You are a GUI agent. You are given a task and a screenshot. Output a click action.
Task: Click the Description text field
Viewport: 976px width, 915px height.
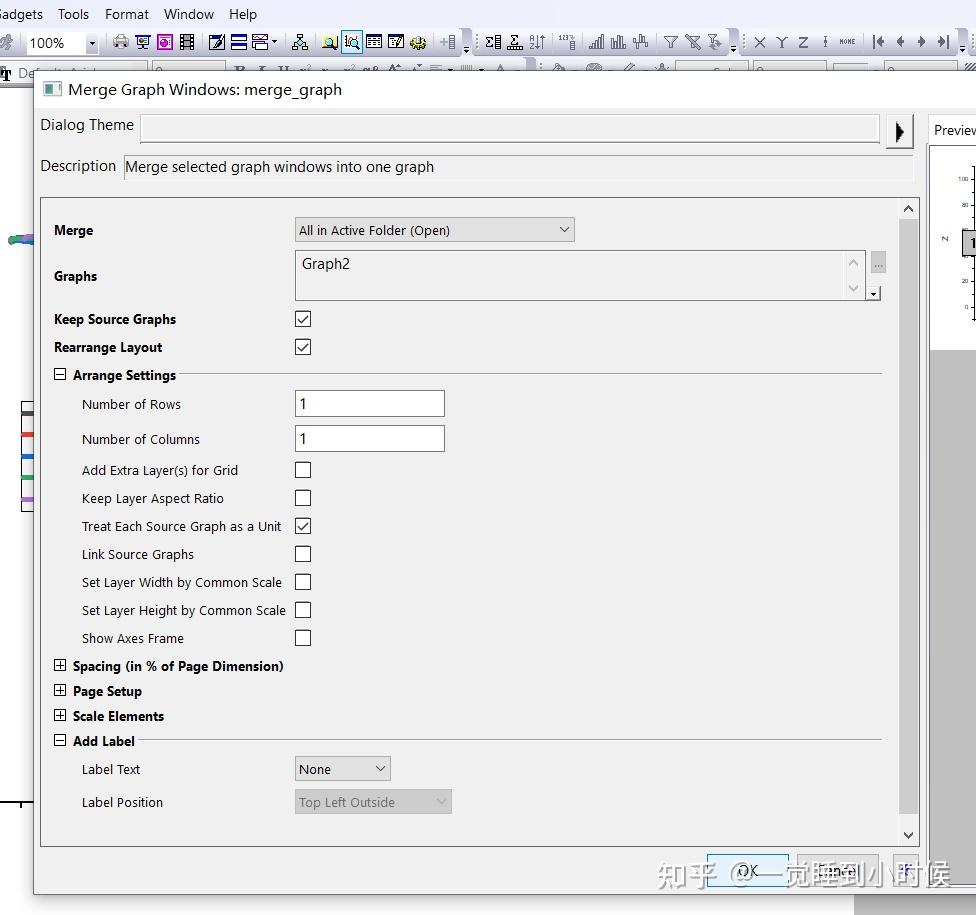[x=518, y=167]
